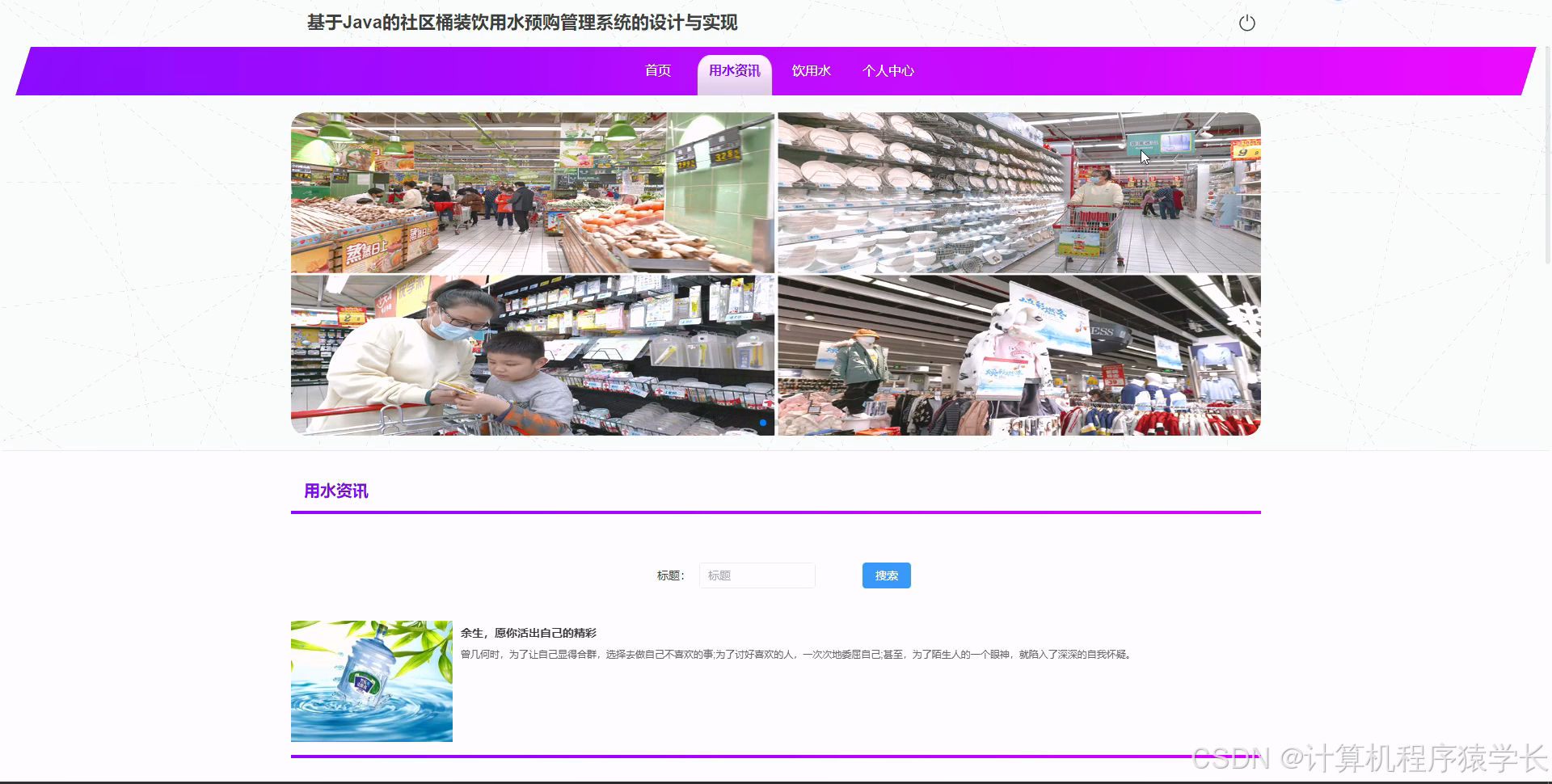Select the active 用水资讯 tab
Image resolution: width=1552 pixels, height=784 pixels.
734,71
